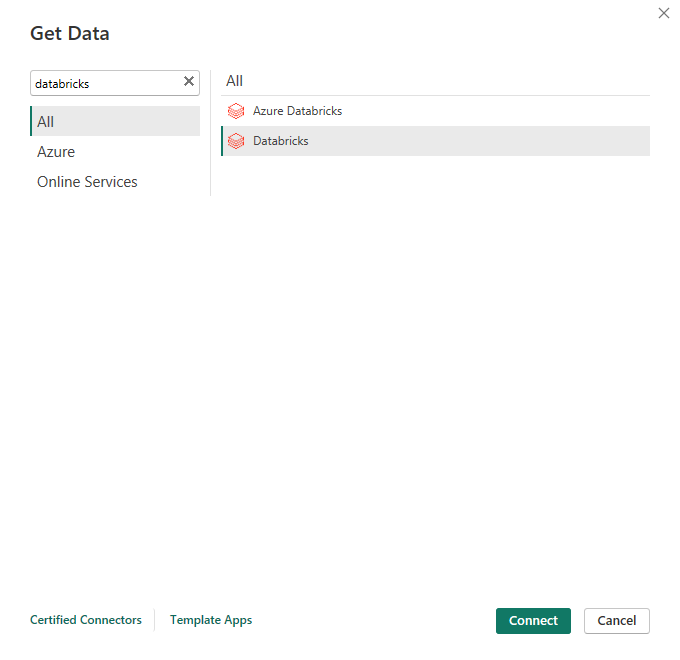
Task: Click the red Databricks connector icon
Action: (x=236, y=141)
